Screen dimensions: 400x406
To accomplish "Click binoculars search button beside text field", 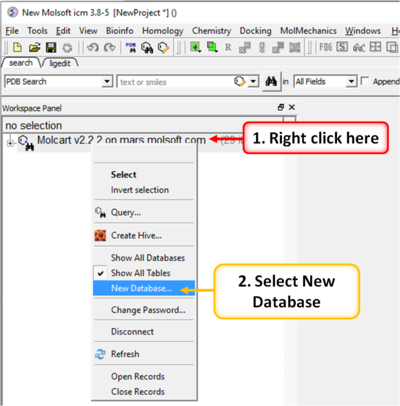I will pos(271,81).
